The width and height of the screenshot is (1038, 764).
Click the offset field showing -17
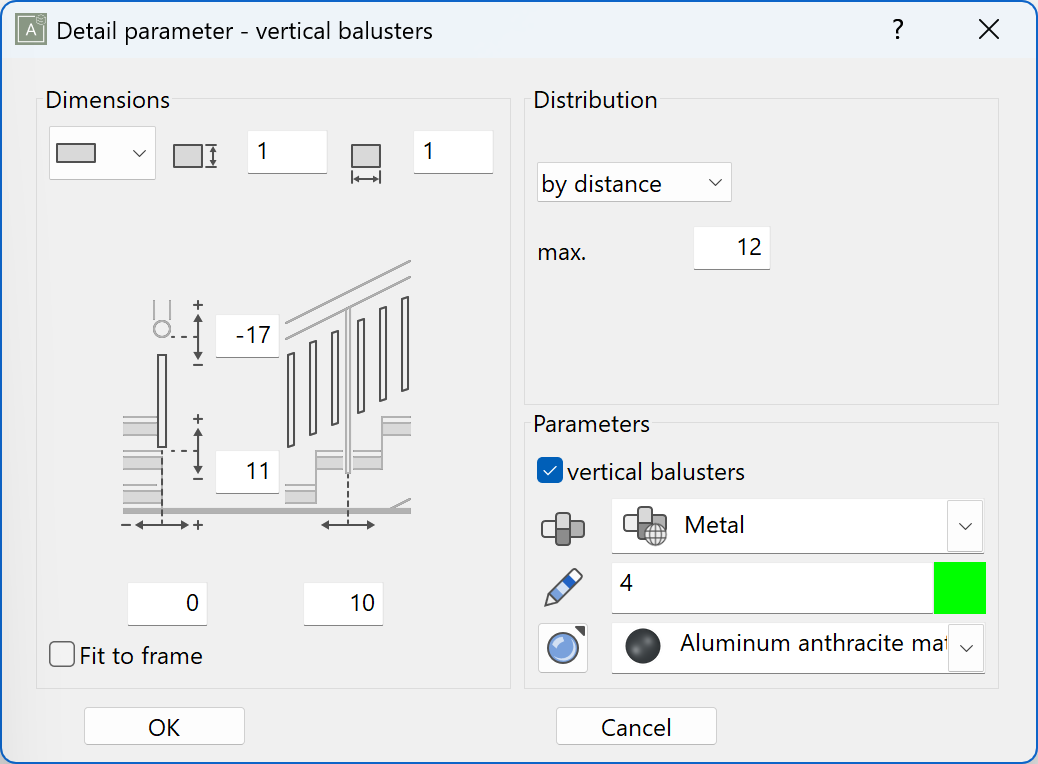[x=247, y=336]
